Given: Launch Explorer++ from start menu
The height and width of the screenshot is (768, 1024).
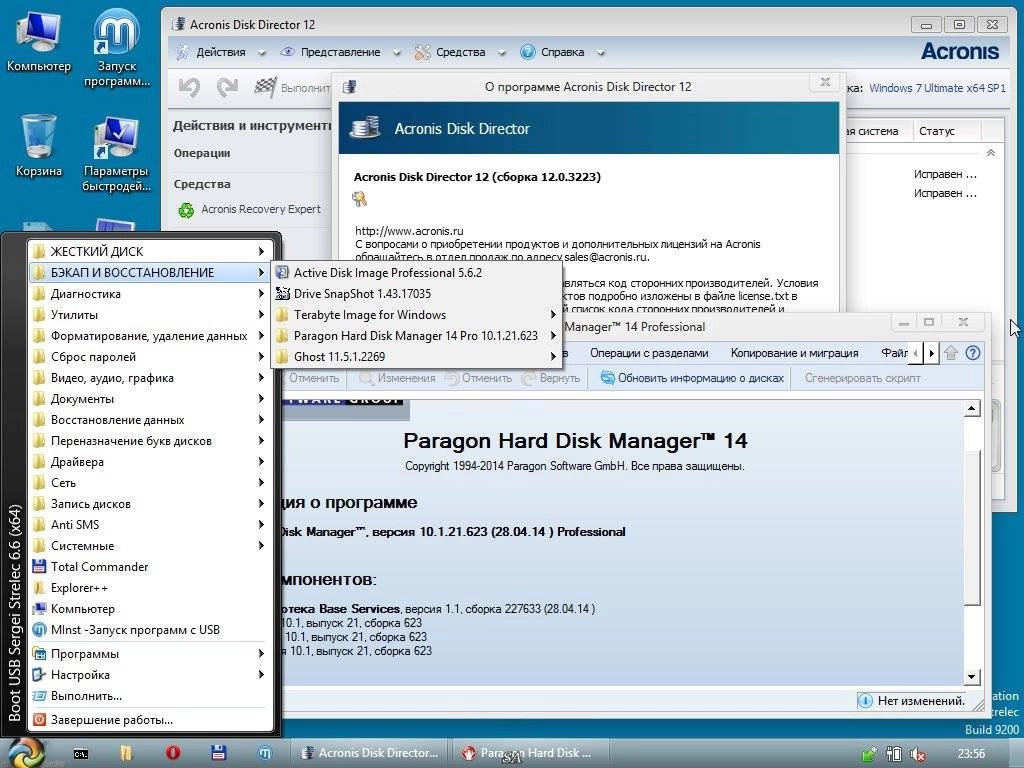Looking at the screenshot, I should tap(151, 588).
